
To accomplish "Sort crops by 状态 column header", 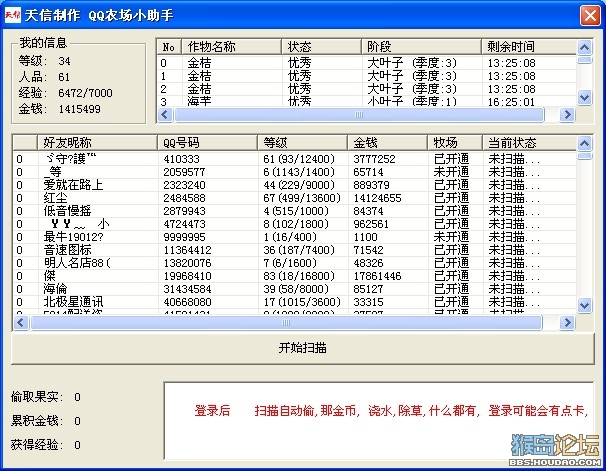I will pos(322,47).
